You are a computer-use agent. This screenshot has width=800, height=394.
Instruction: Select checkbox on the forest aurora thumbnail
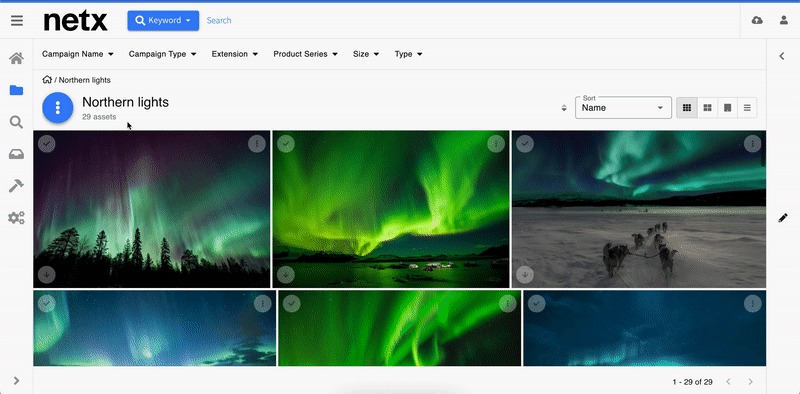tap(46, 144)
